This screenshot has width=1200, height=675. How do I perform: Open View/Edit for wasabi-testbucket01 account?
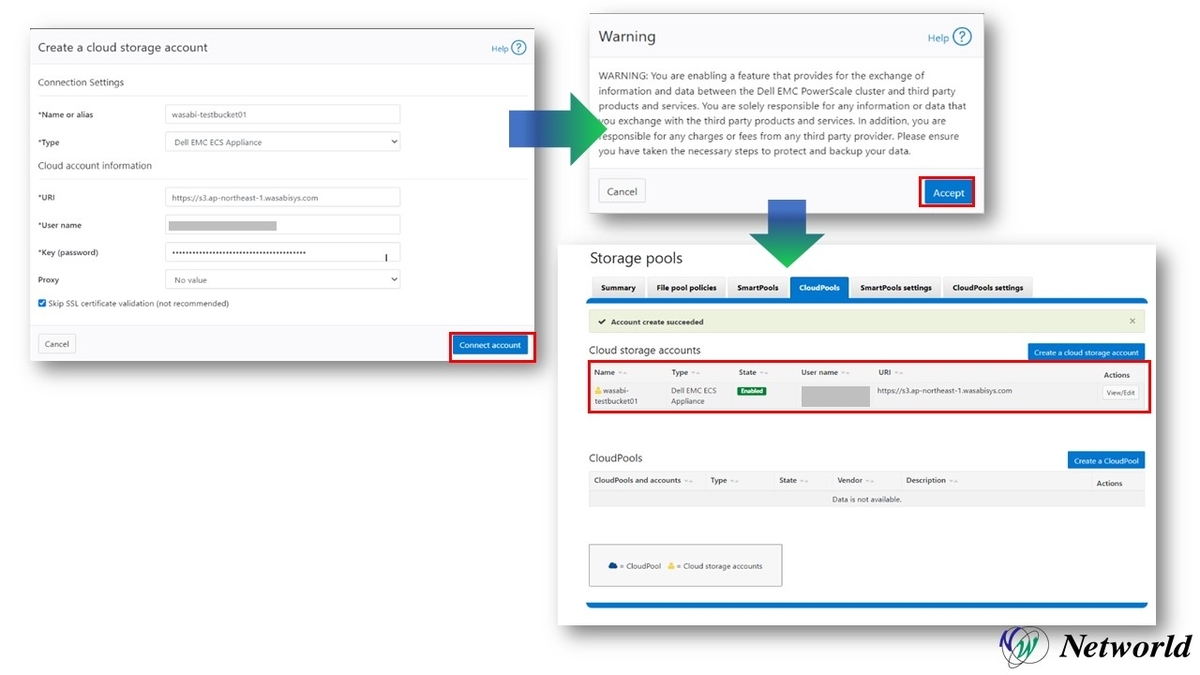pos(1120,393)
